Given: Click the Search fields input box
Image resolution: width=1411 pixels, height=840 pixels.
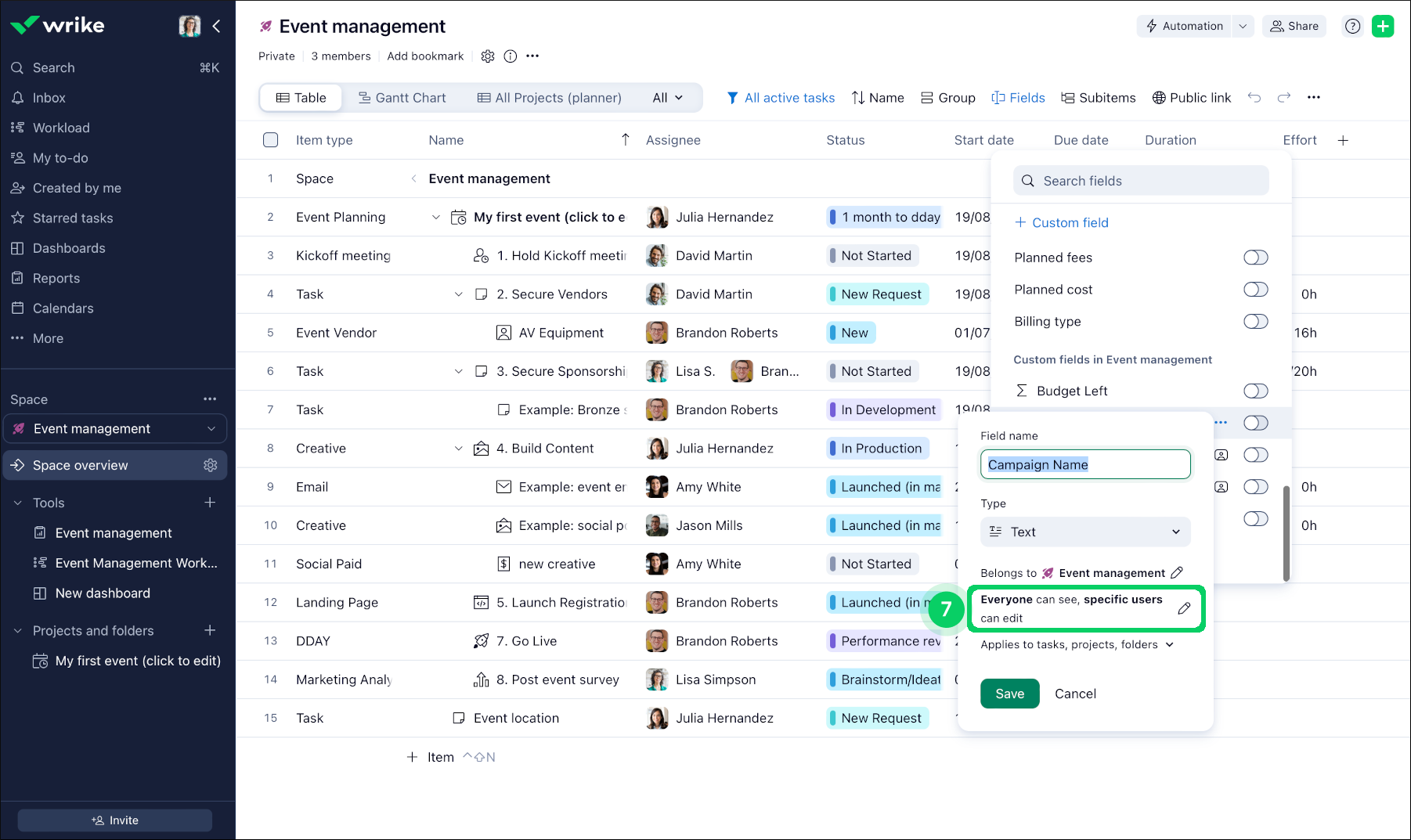Looking at the screenshot, I should (1141, 181).
